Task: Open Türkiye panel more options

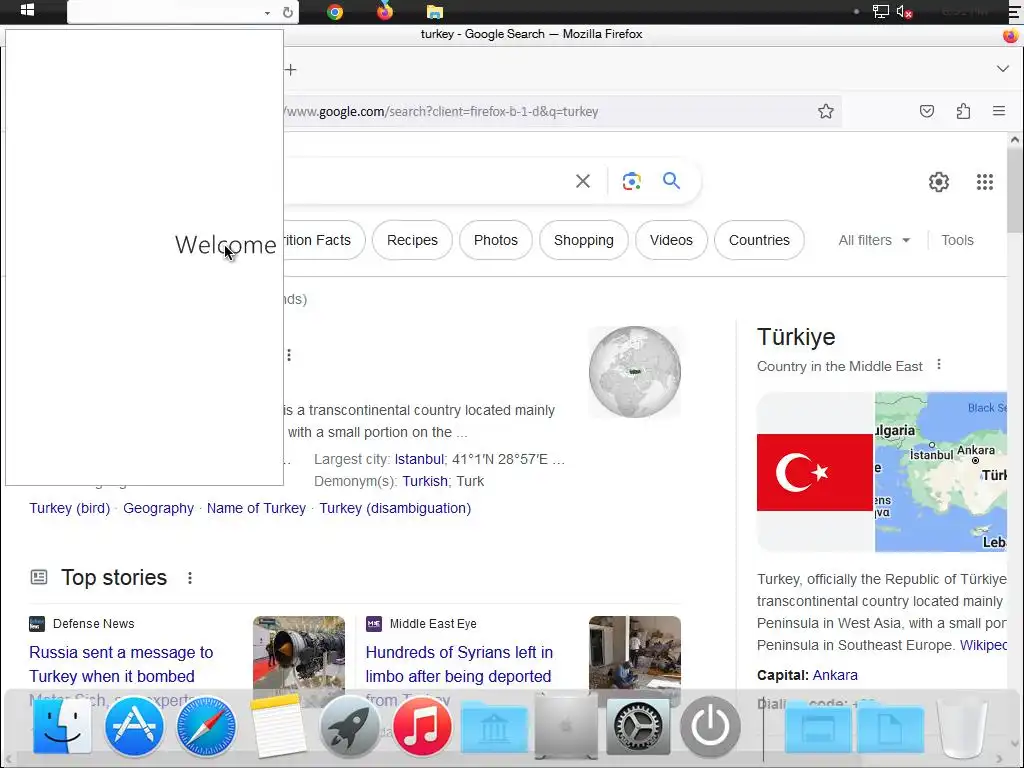Action: tap(939, 364)
